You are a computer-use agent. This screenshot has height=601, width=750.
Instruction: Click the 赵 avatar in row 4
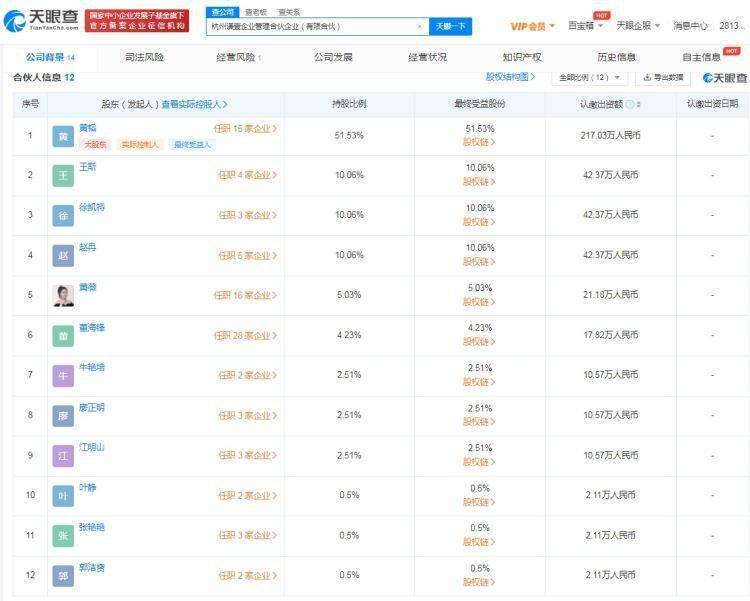tap(63, 256)
